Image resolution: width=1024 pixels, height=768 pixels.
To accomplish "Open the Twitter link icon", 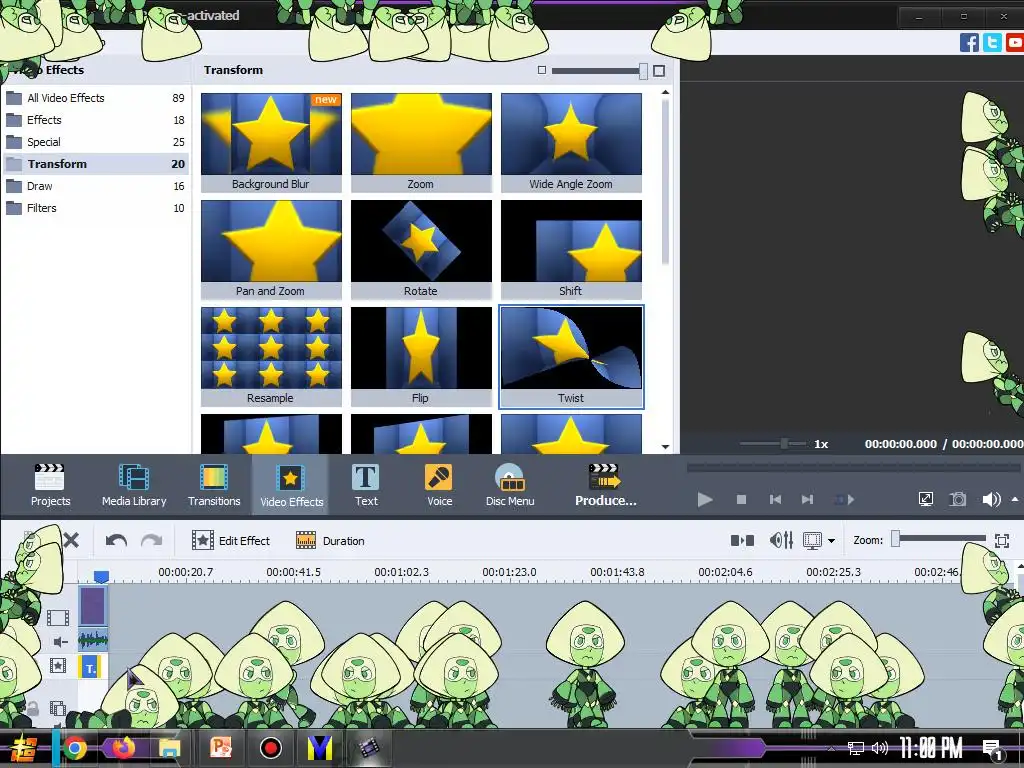I will pos(992,42).
